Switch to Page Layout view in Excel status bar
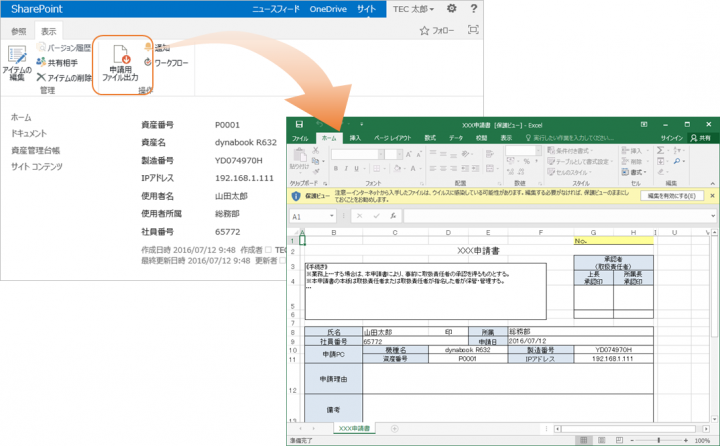 (x=602, y=440)
